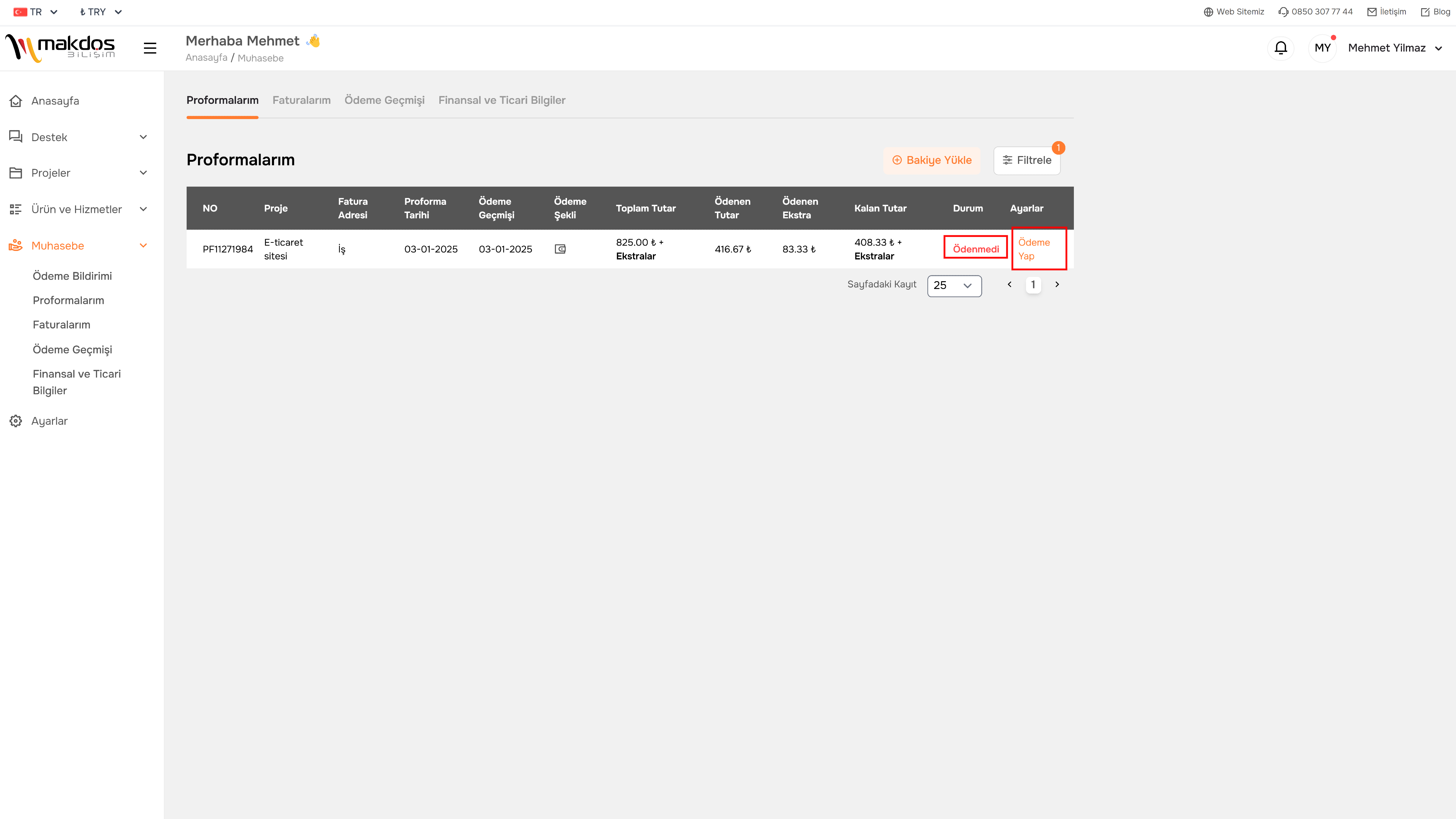The width and height of the screenshot is (1456, 819).
Task: Open the records per page dropdown
Action: tap(954, 285)
